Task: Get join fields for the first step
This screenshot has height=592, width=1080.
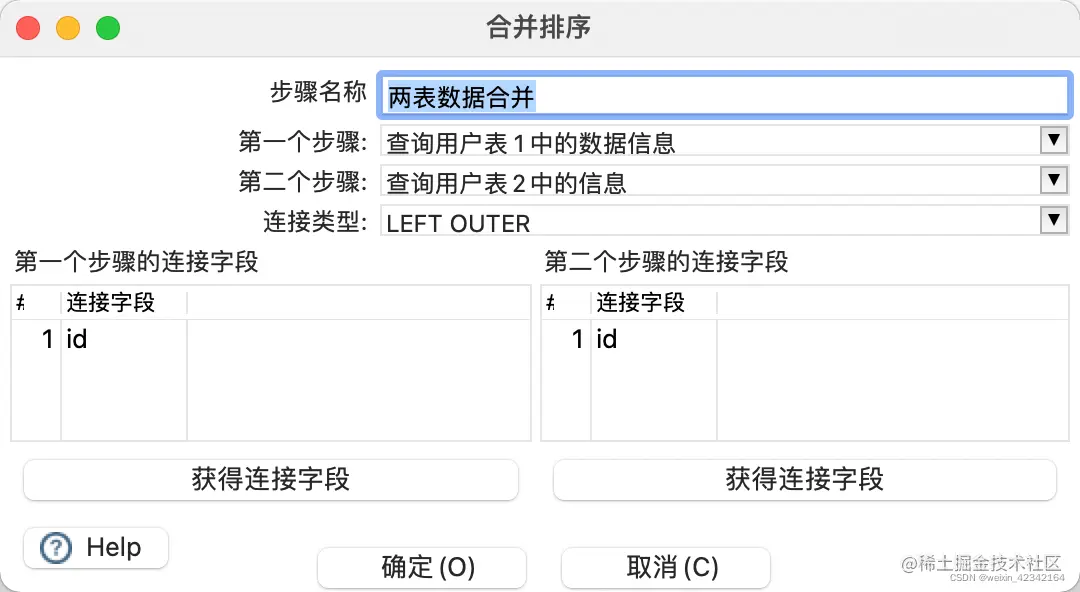Action: point(270,479)
